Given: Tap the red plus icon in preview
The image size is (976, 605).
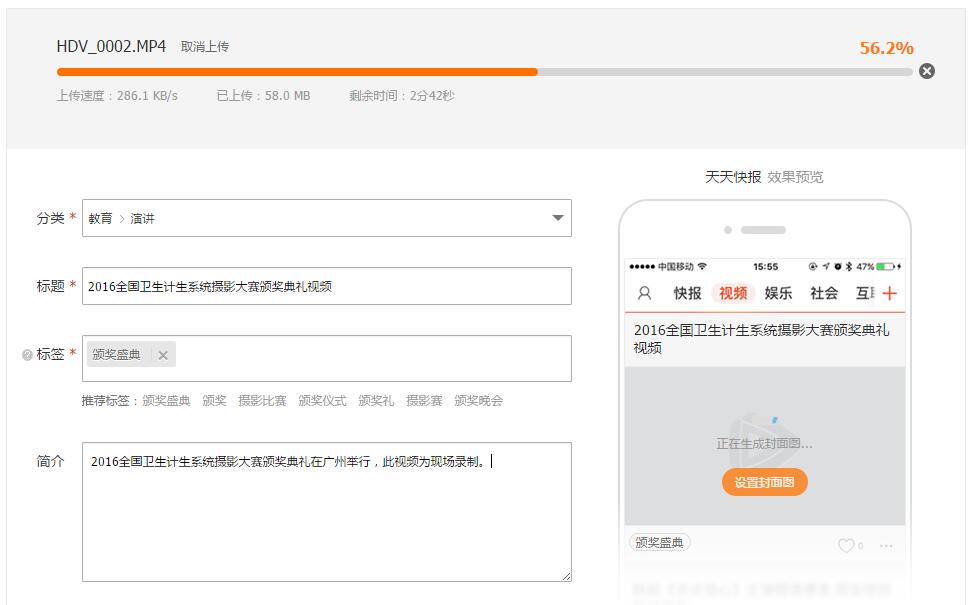Looking at the screenshot, I should 889,293.
